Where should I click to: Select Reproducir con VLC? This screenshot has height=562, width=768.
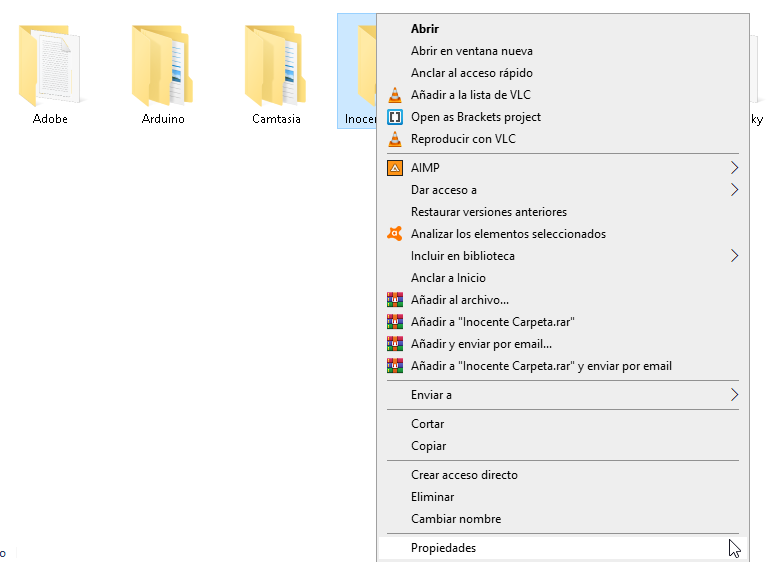(x=563, y=139)
